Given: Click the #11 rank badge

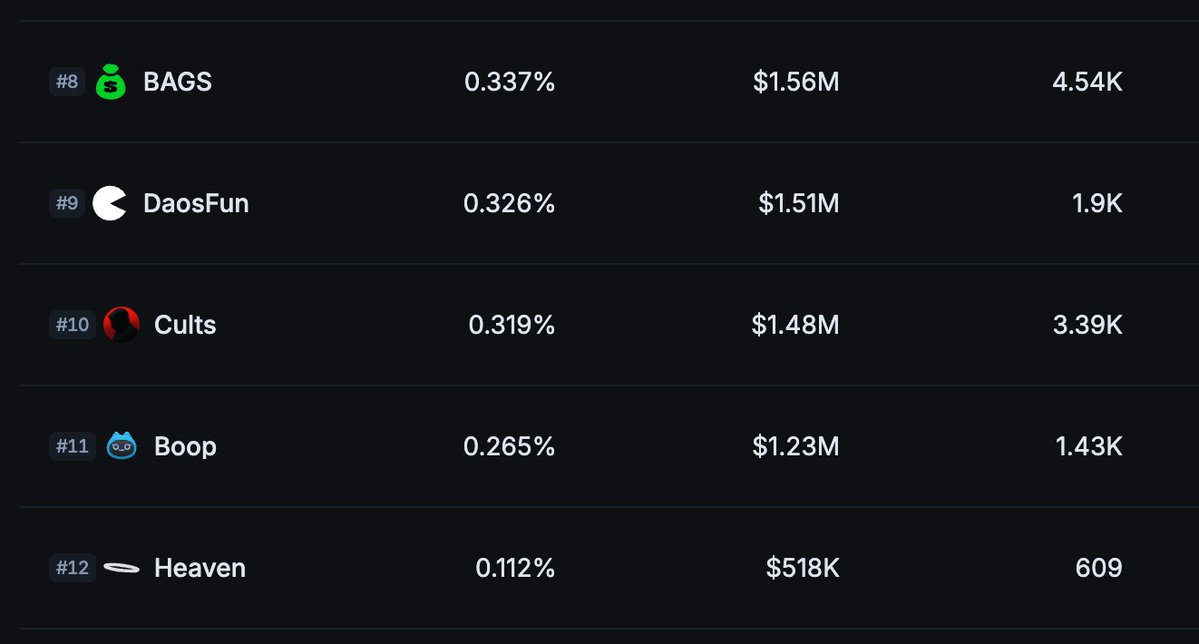Looking at the screenshot, I should (x=72, y=446).
